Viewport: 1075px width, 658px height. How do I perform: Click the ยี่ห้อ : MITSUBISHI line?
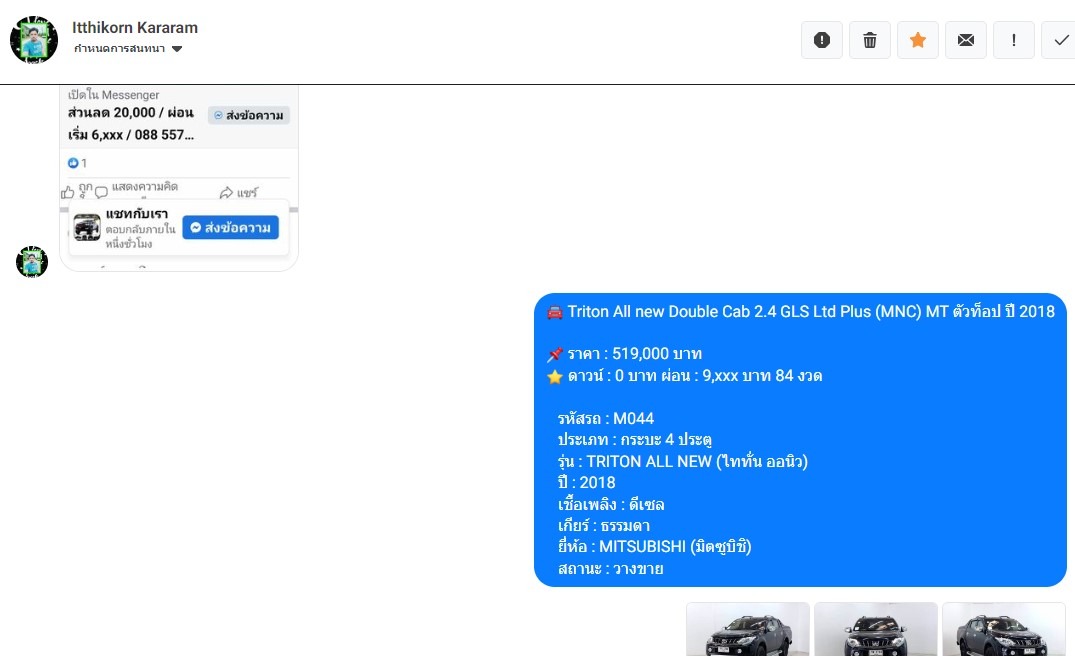(x=655, y=547)
